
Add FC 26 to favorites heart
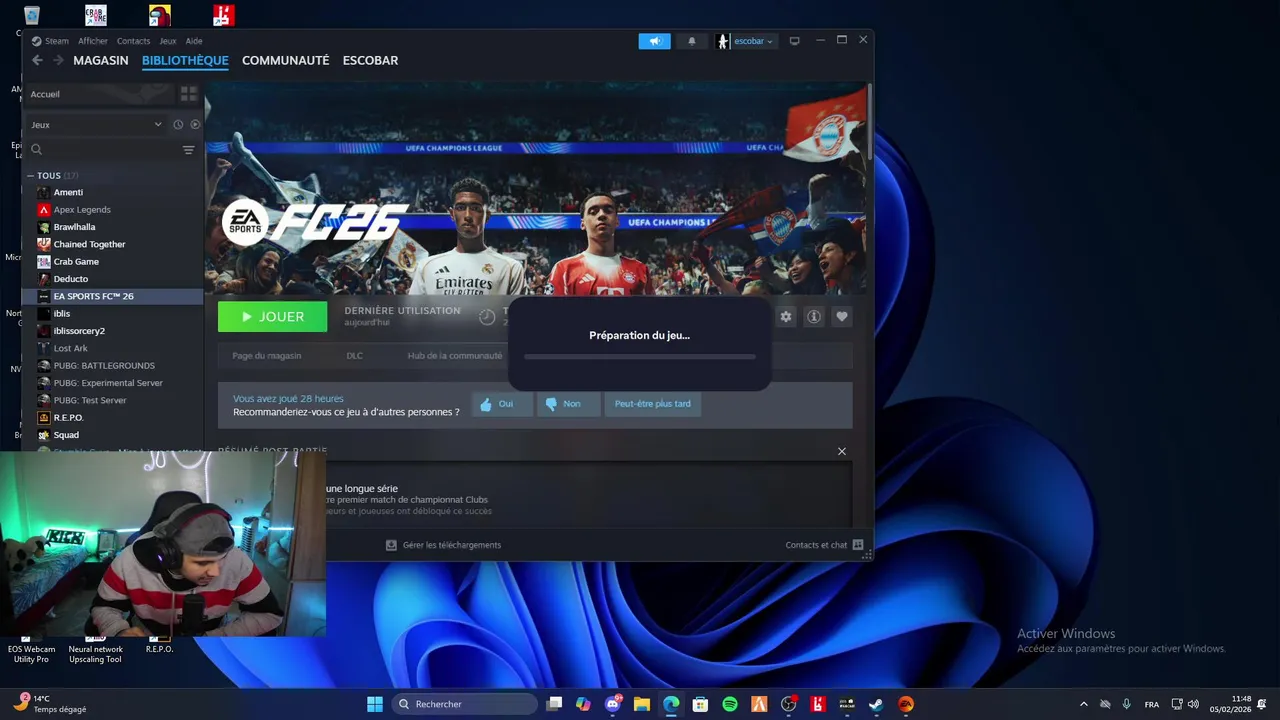pyautogui.click(x=842, y=317)
